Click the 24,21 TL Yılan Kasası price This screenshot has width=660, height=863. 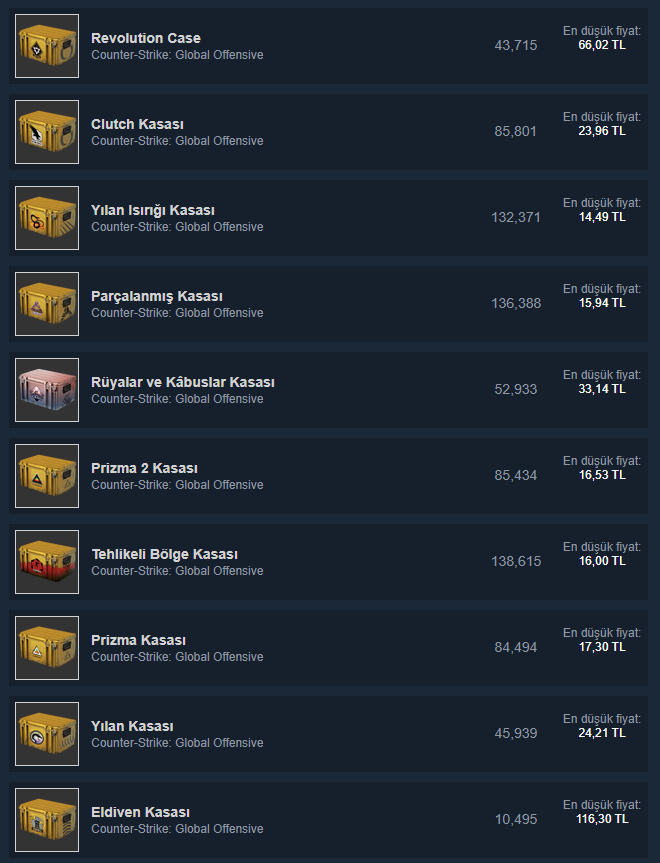click(602, 733)
